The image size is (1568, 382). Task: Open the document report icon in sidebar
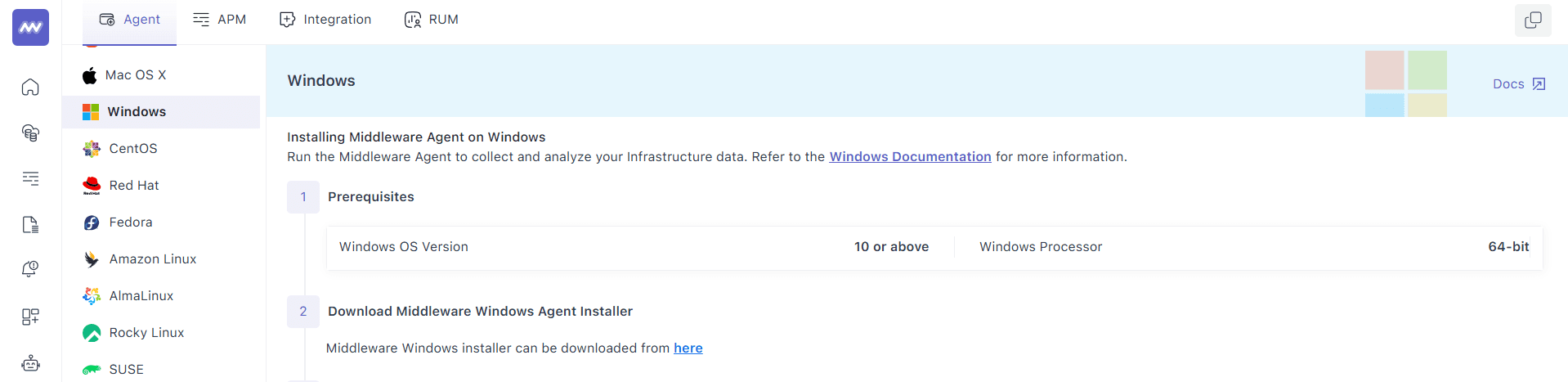30,225
